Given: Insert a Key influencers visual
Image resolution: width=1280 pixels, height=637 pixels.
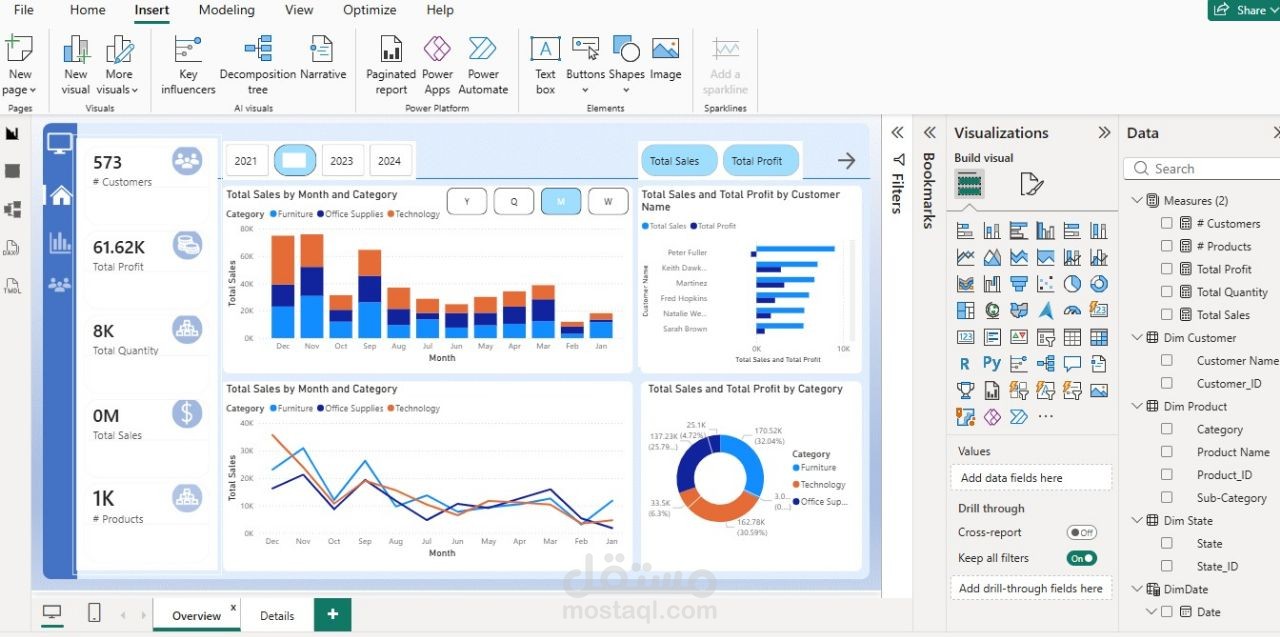Looking at the screenshot, I should pos(187,62).
